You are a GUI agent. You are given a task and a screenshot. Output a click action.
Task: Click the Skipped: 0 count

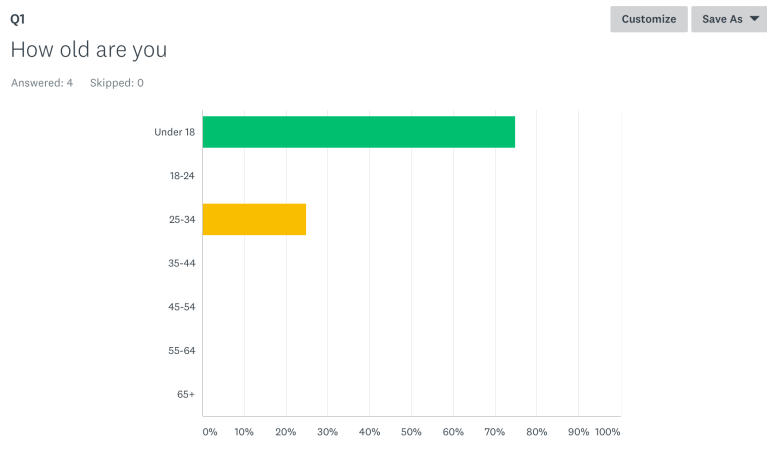pyautogui.click(x=116, y=83)
